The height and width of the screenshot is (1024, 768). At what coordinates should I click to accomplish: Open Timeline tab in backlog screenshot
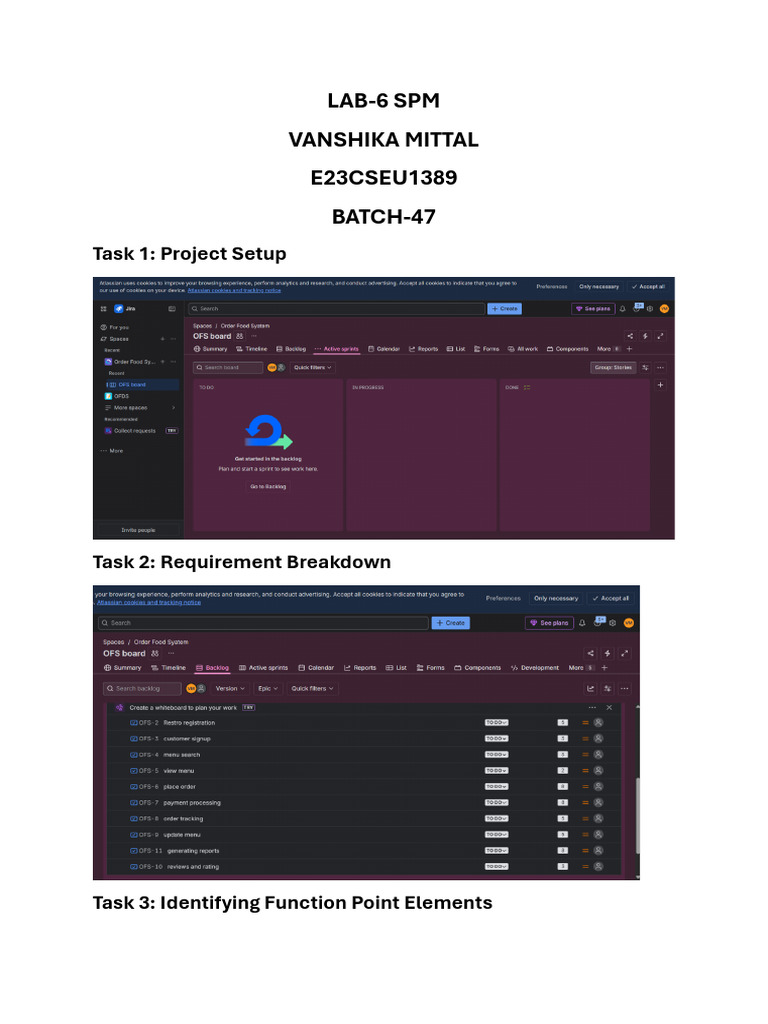[x=168, y=668]
